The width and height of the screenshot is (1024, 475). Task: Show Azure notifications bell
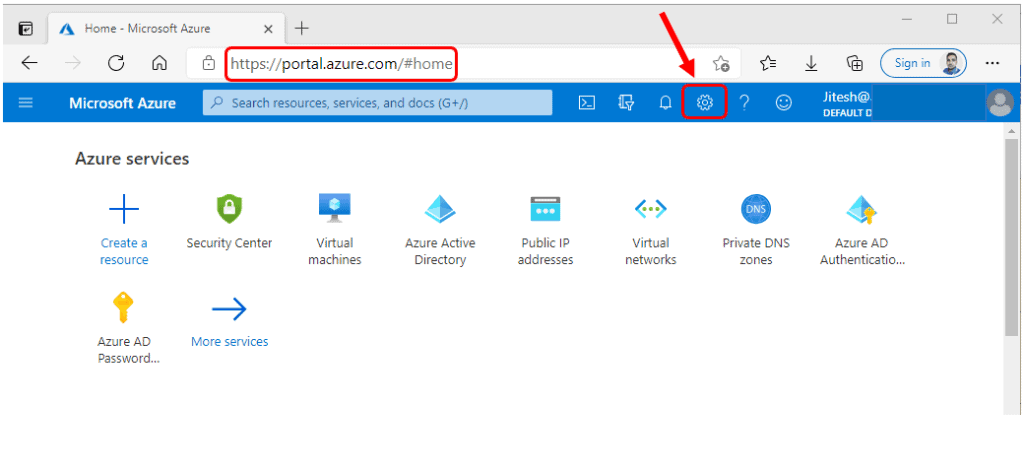pyautogui.click(x=665, y=102)
